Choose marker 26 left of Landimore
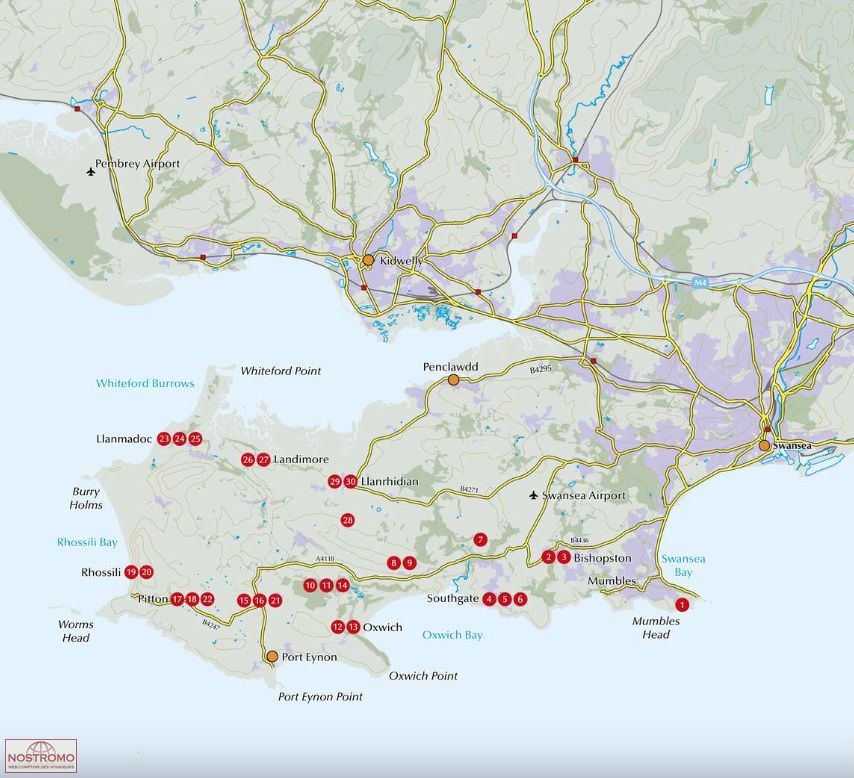The height and width of the screenshot is (778, 854). pos(248,460)
